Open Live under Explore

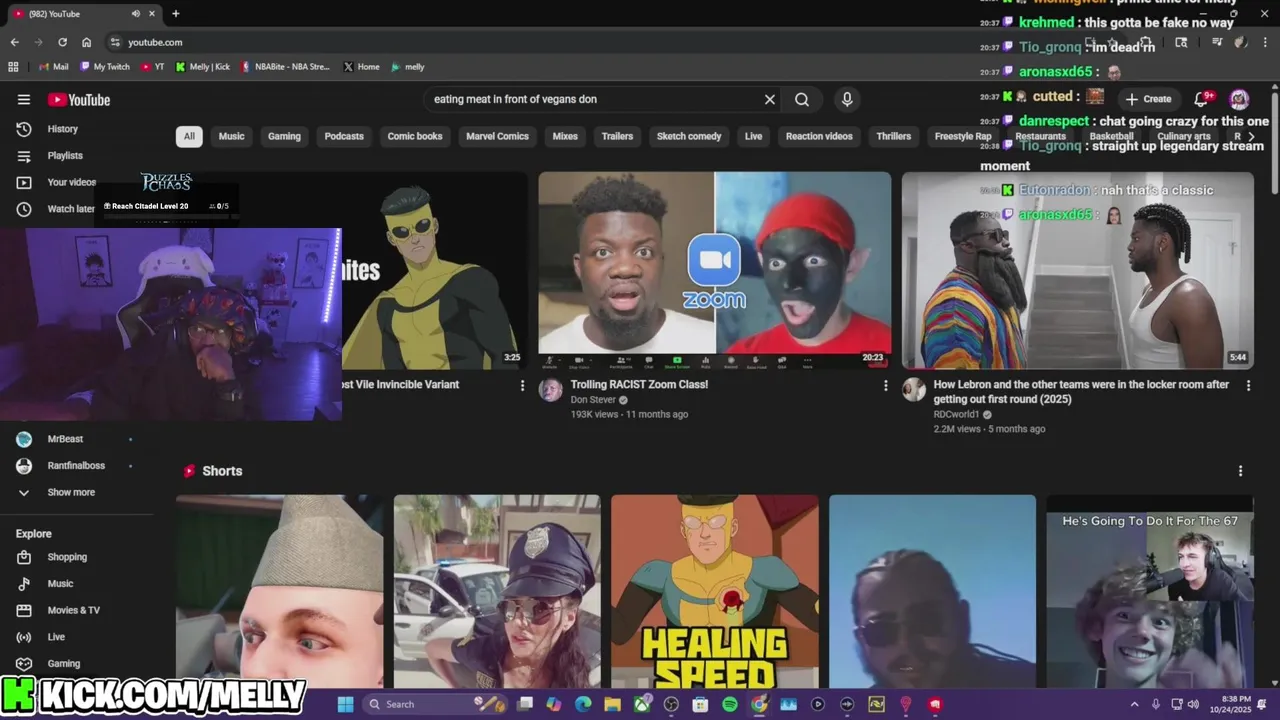56,637
